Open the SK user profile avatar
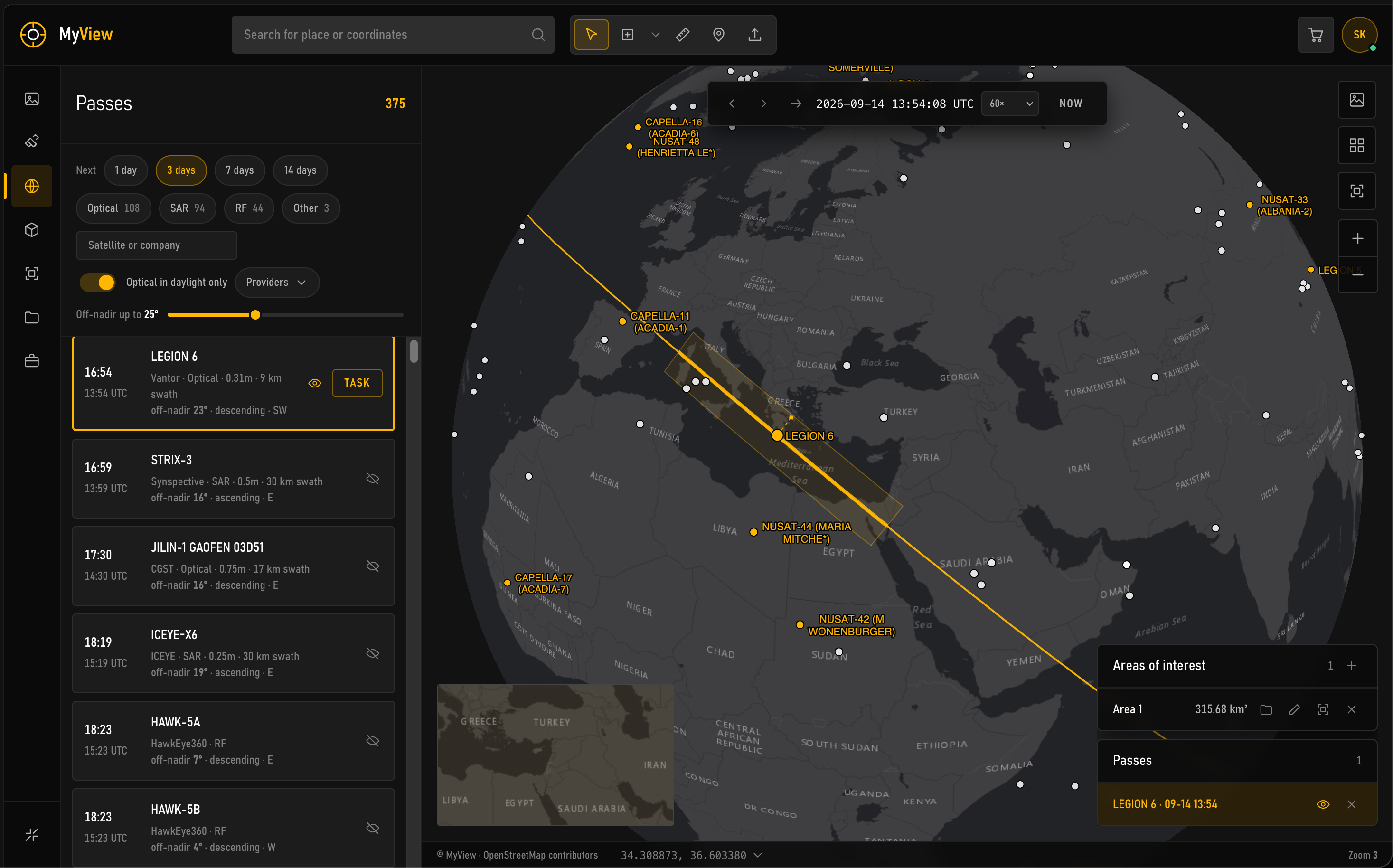 1359,35
